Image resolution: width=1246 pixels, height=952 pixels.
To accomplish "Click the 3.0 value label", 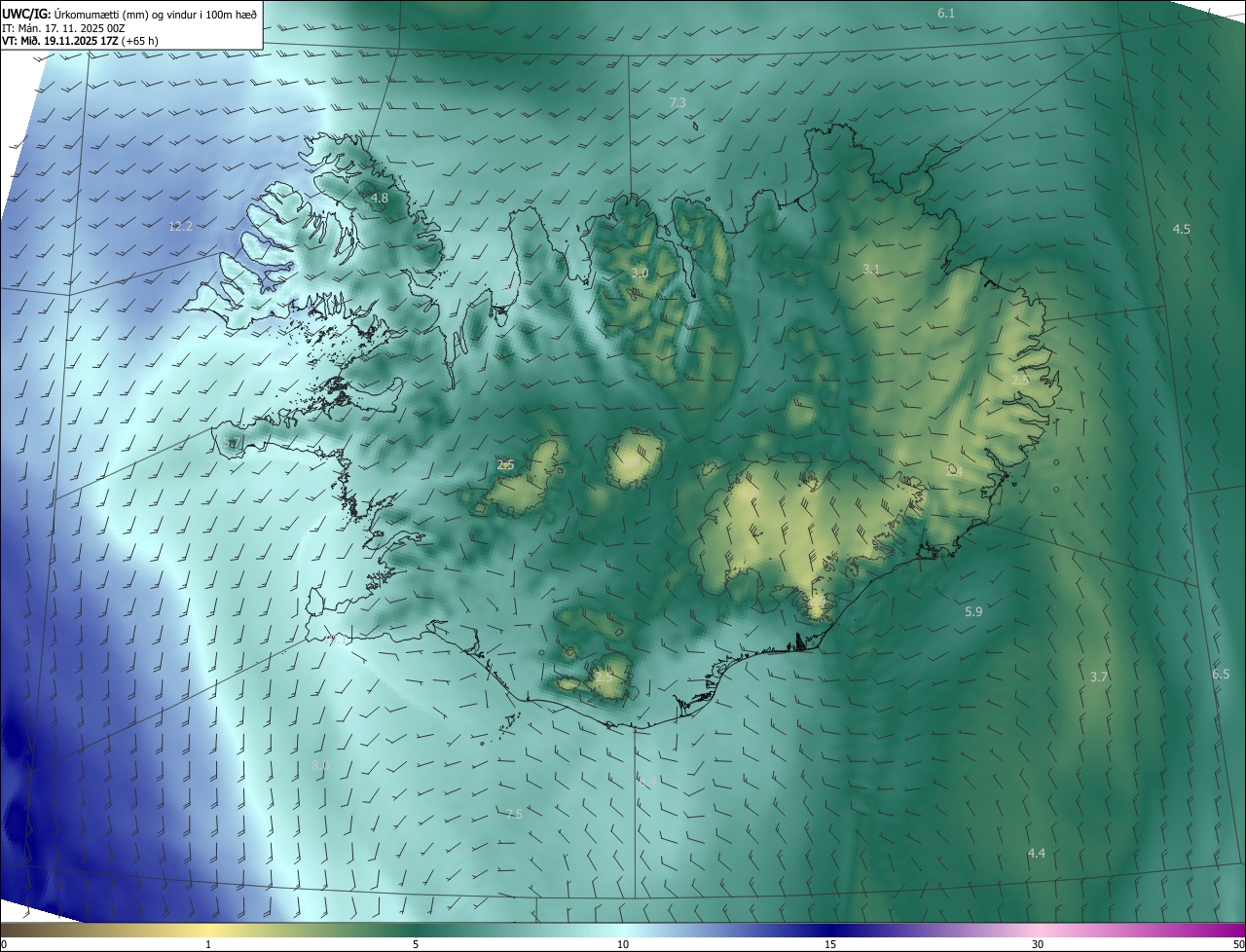I will [x=640, y=273].
